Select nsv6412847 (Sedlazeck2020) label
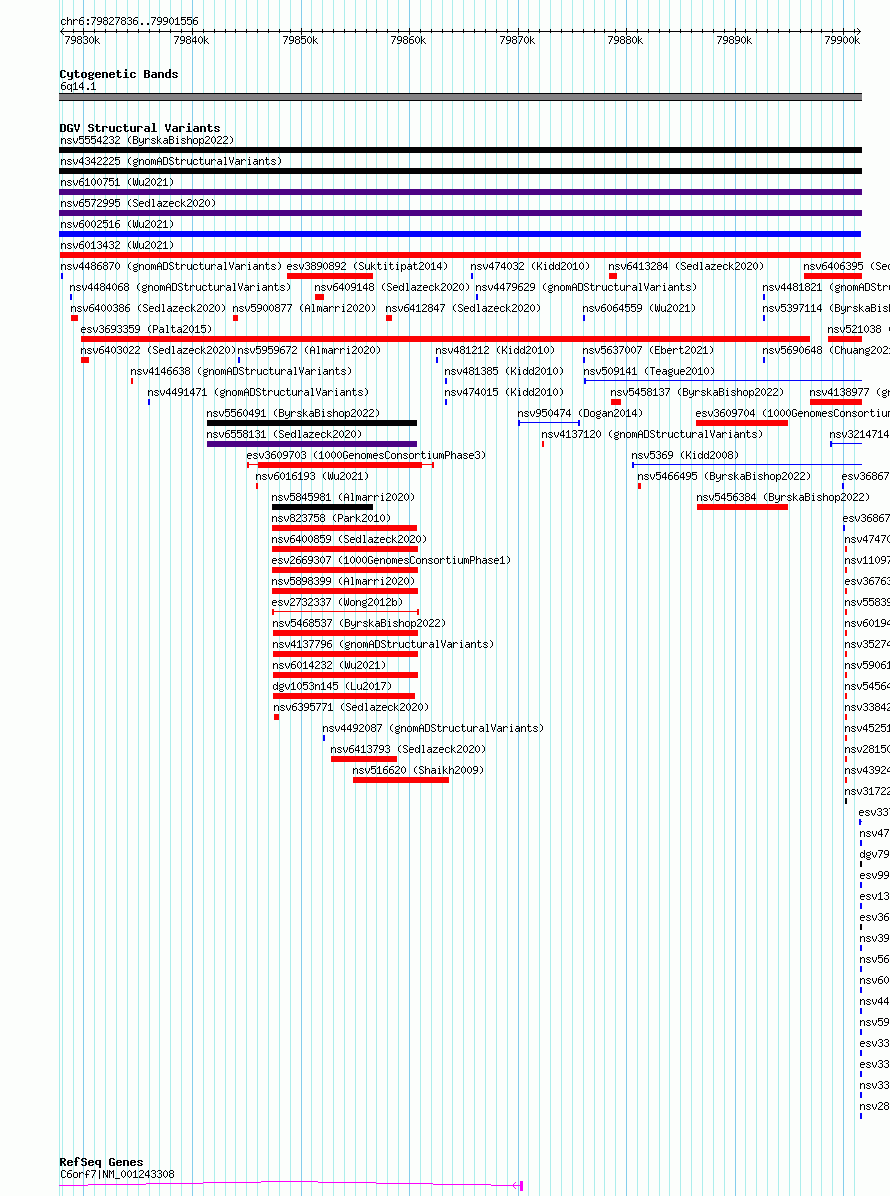 [x=463, y=308]
